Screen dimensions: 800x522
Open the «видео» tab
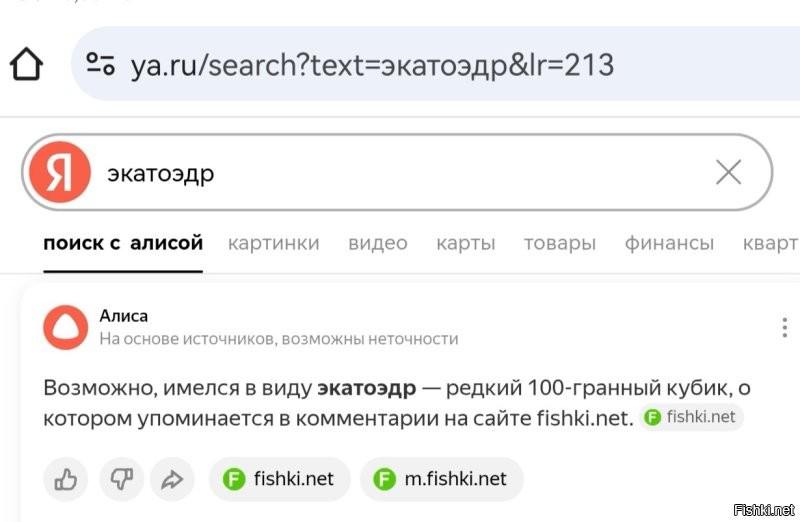point(377,243)
